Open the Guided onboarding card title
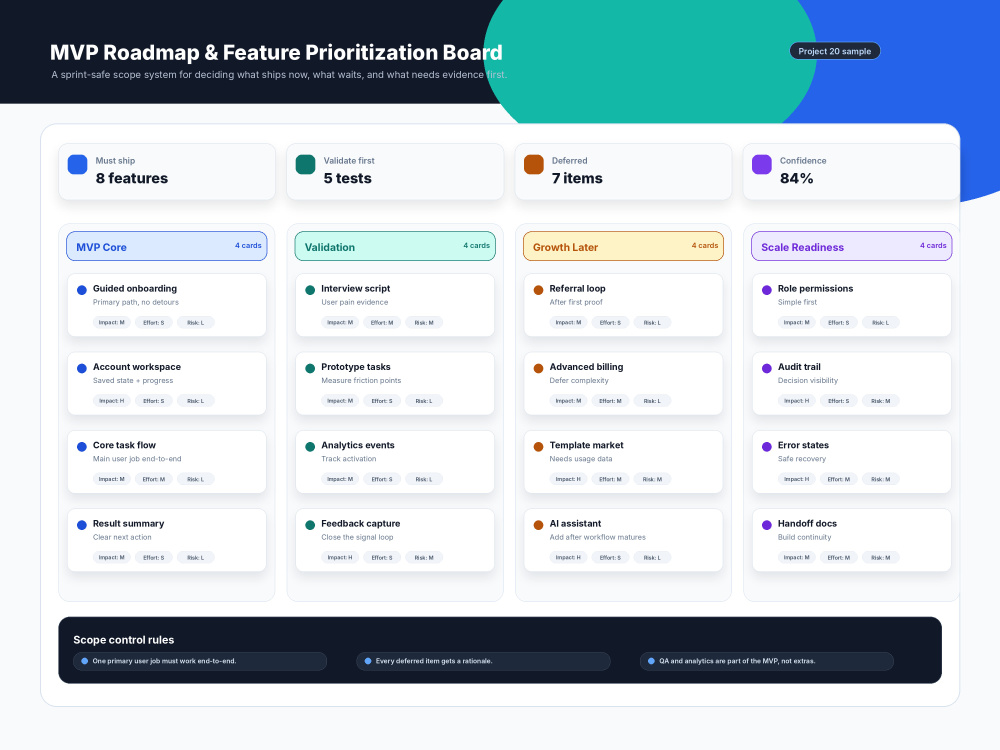 [135, 288]
